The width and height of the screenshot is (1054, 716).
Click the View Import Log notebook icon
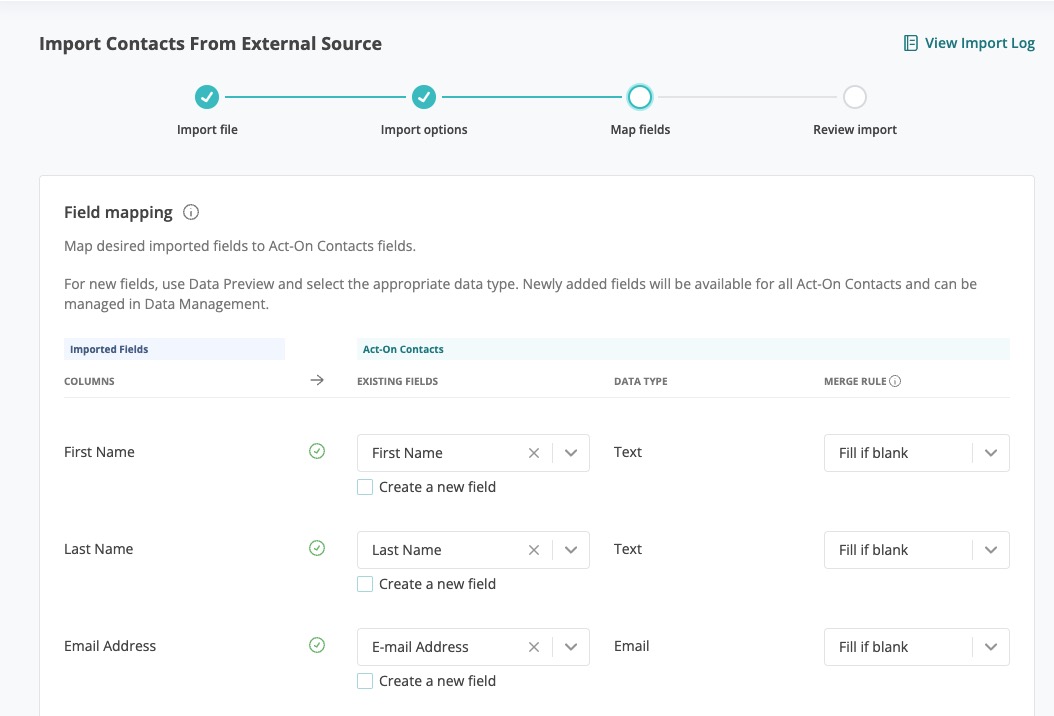pyautogui.click(x=910, y=43)
